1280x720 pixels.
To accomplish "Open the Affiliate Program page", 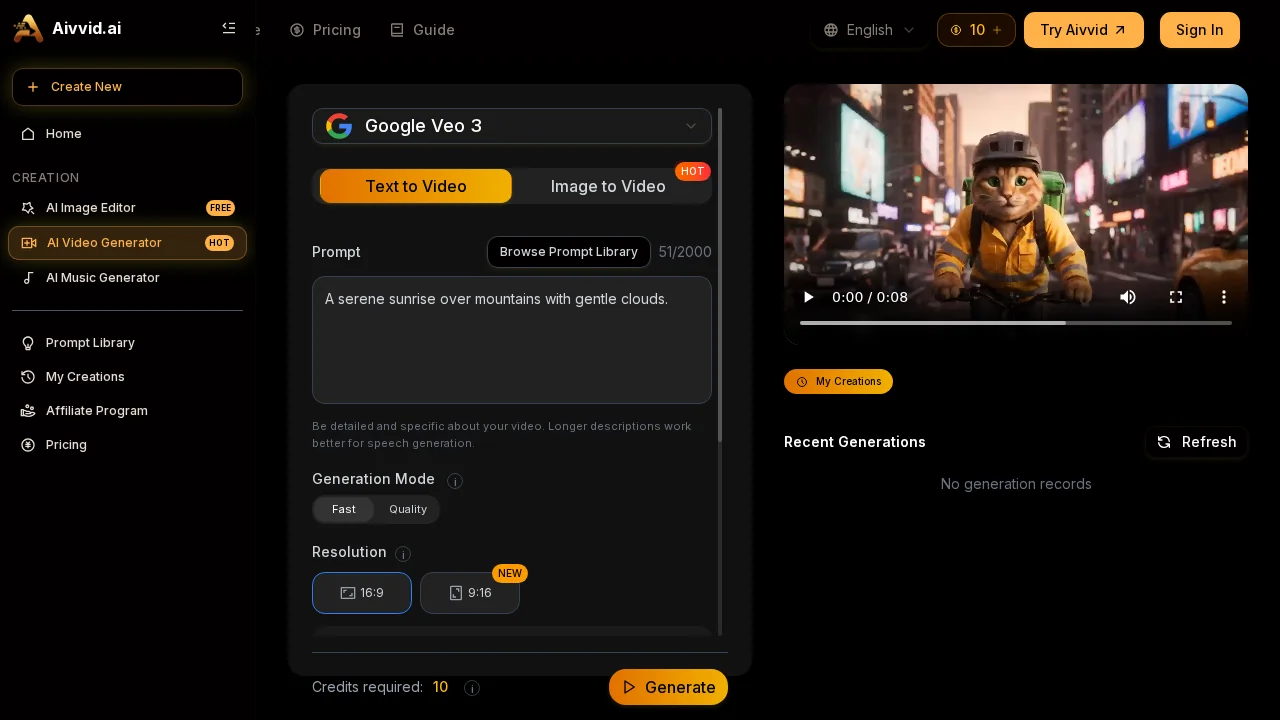I will [x=97, y=411].
